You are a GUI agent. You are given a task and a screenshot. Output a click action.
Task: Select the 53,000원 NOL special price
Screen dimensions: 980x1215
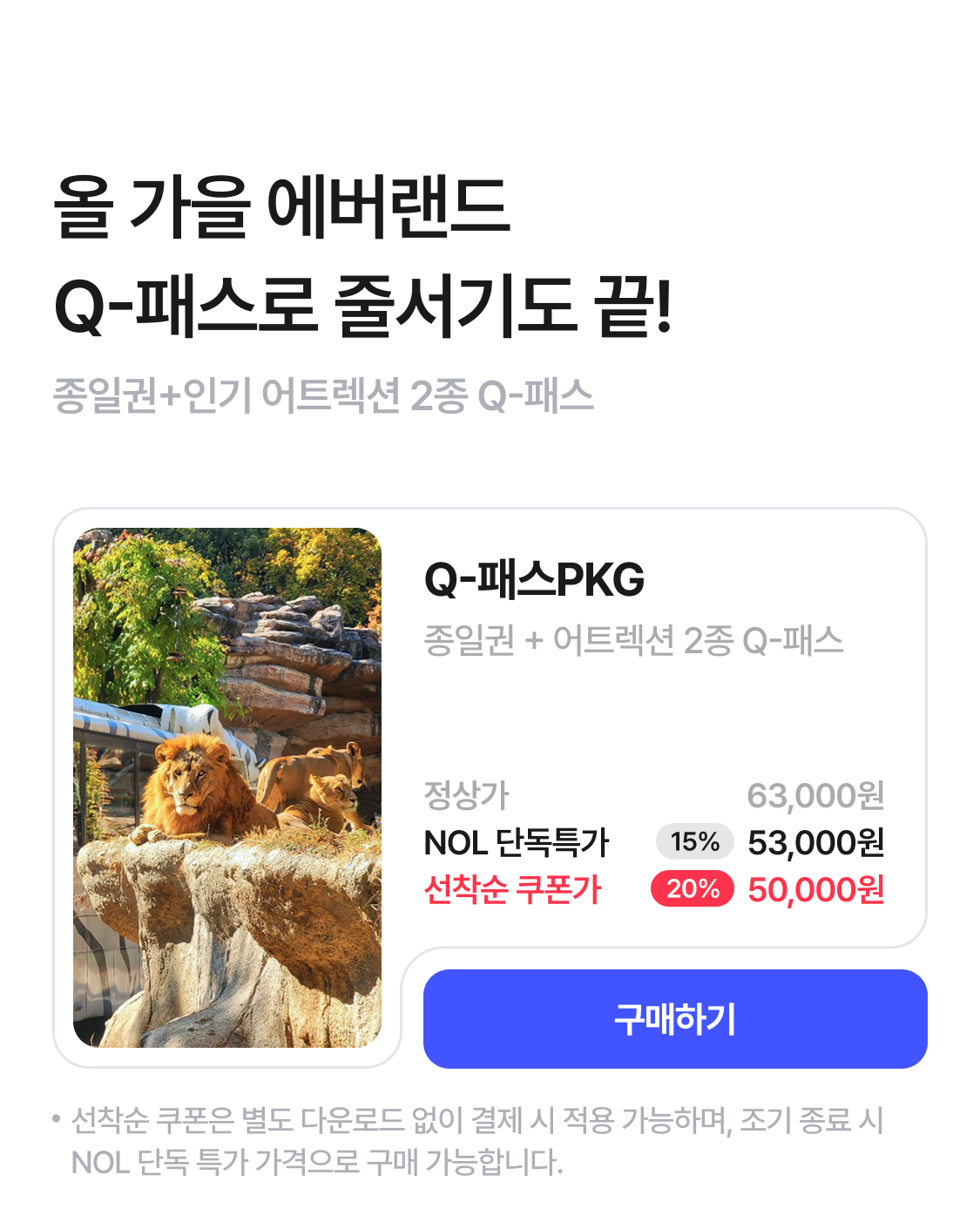[816, 842]
